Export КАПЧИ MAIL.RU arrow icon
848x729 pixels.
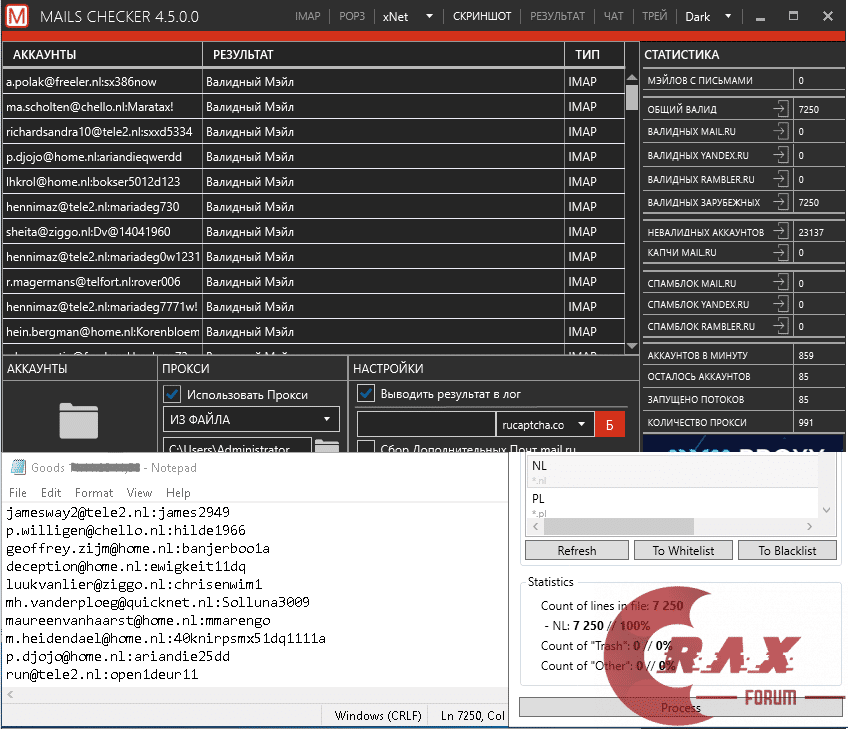(780, 252)
